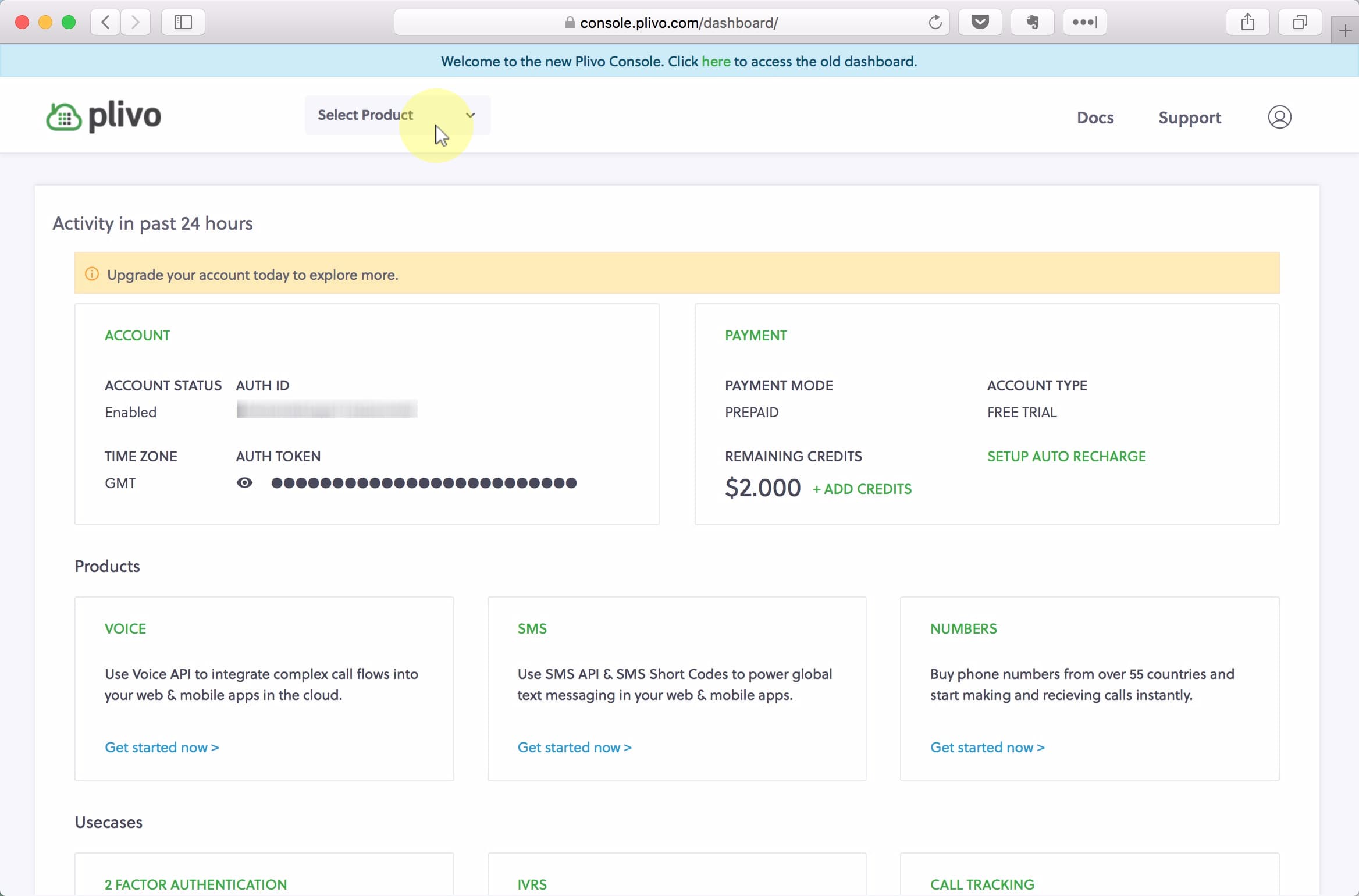Click the masked auth token dots
This screenshot has height=896, width=1359.
424,483
